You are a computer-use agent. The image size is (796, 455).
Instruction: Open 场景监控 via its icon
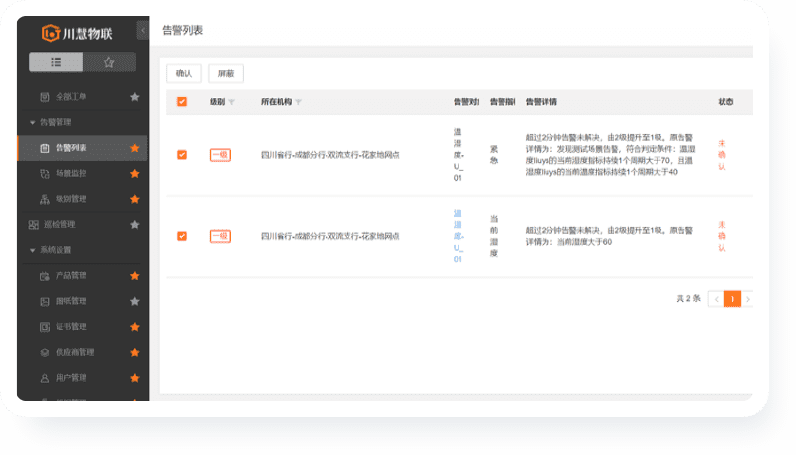45,173
